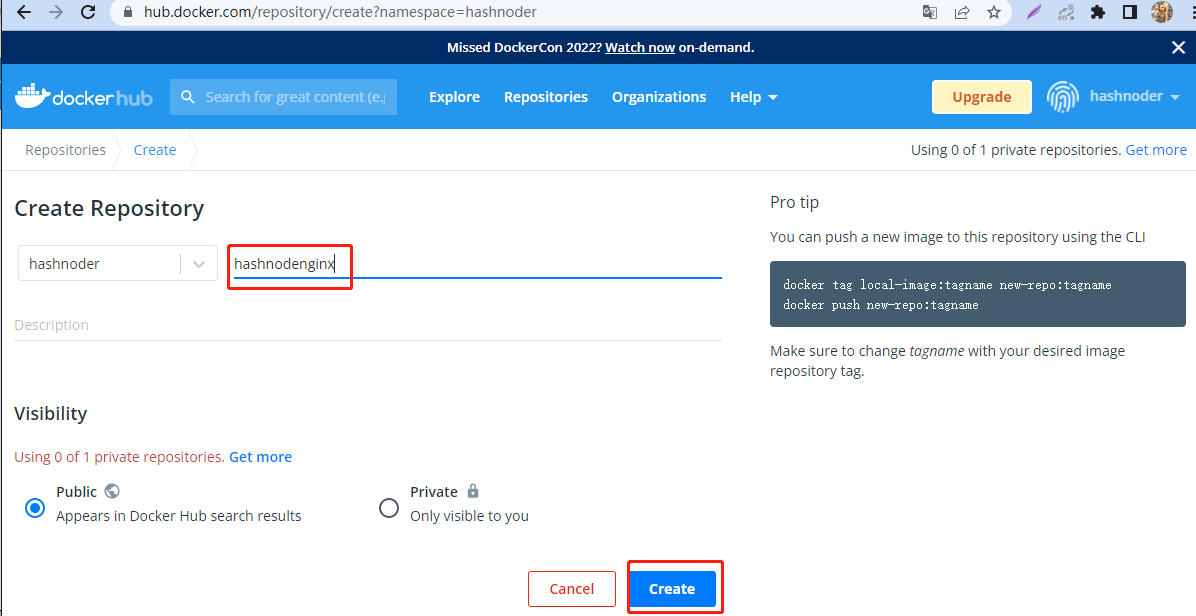This screenshot has width=1196, height=616.
Task: Click the search magnifier icon
Action: click(188, 97)
